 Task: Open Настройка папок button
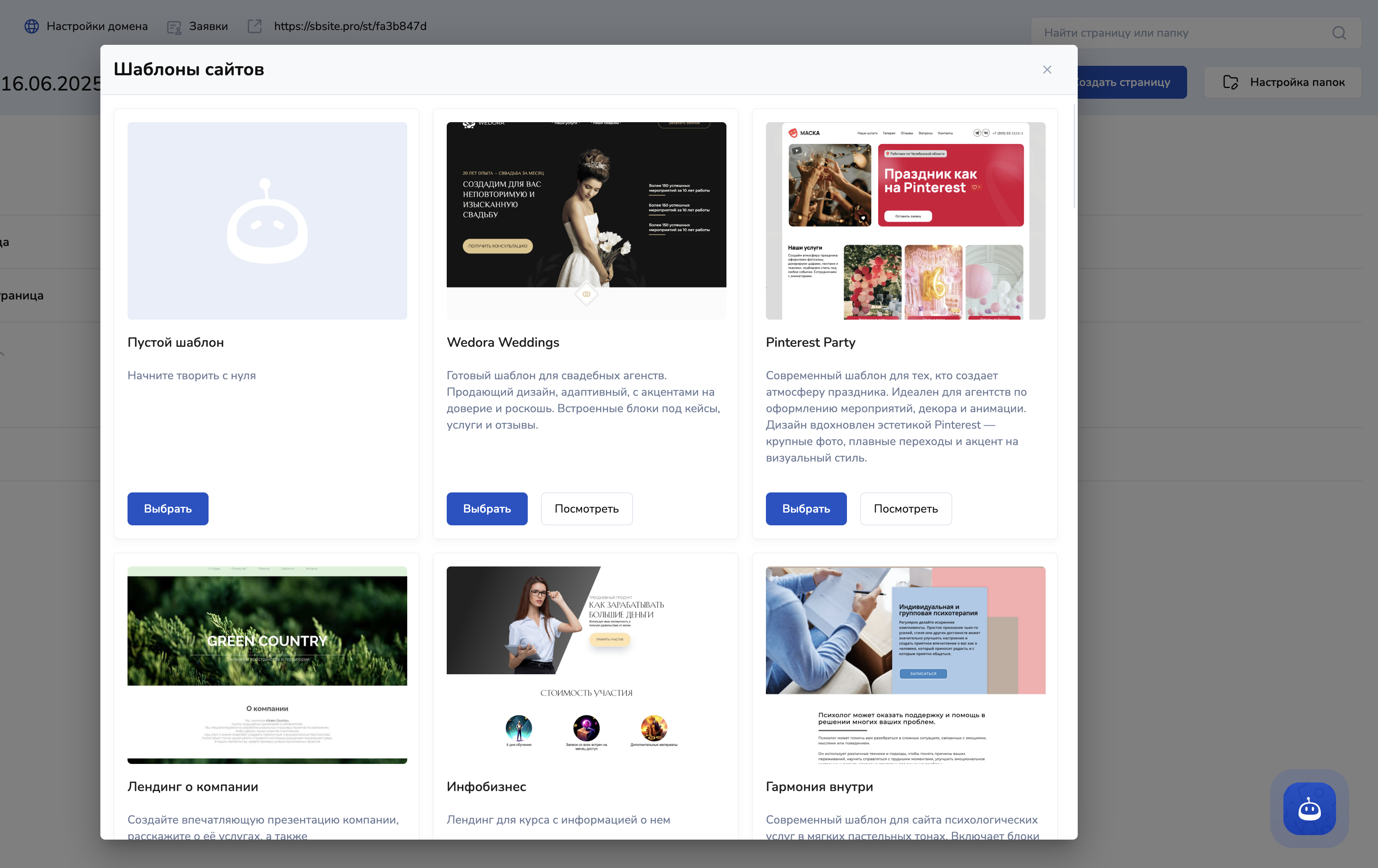tap(1283, 82)
